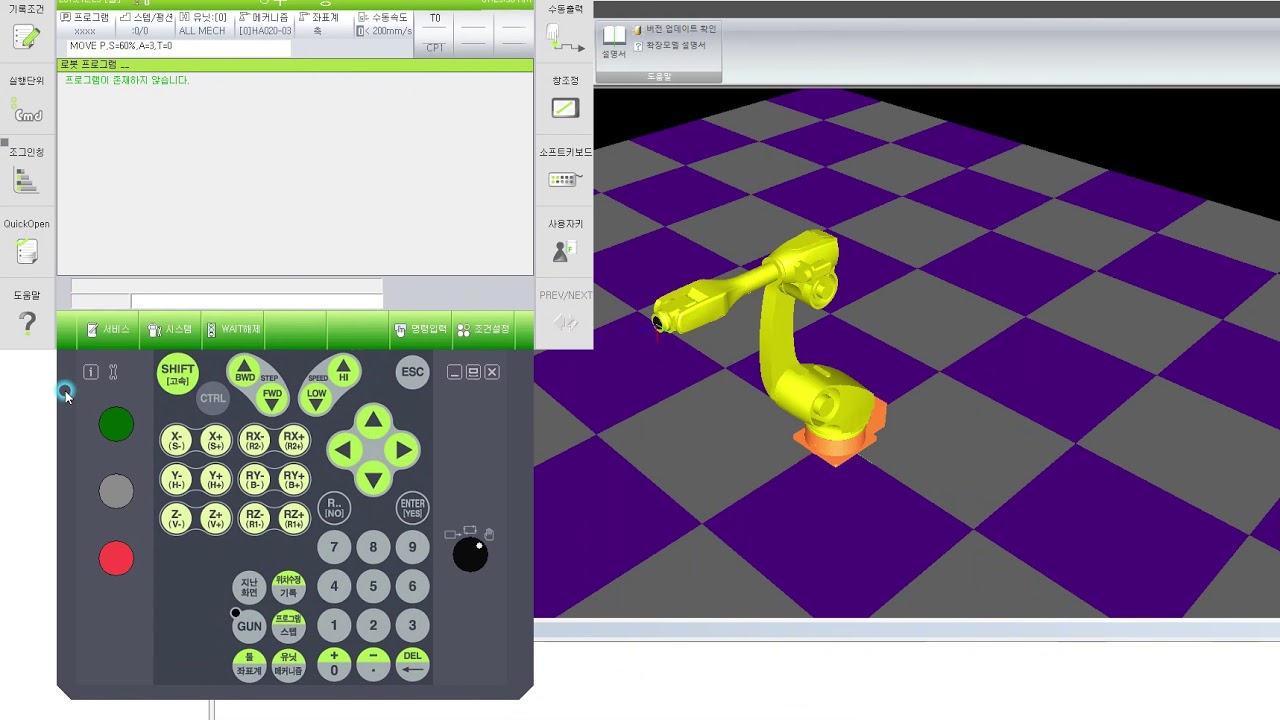Toggle the SHIFT 고속 key
This screenshot has width=1280, height=720.
click(178, 374)
